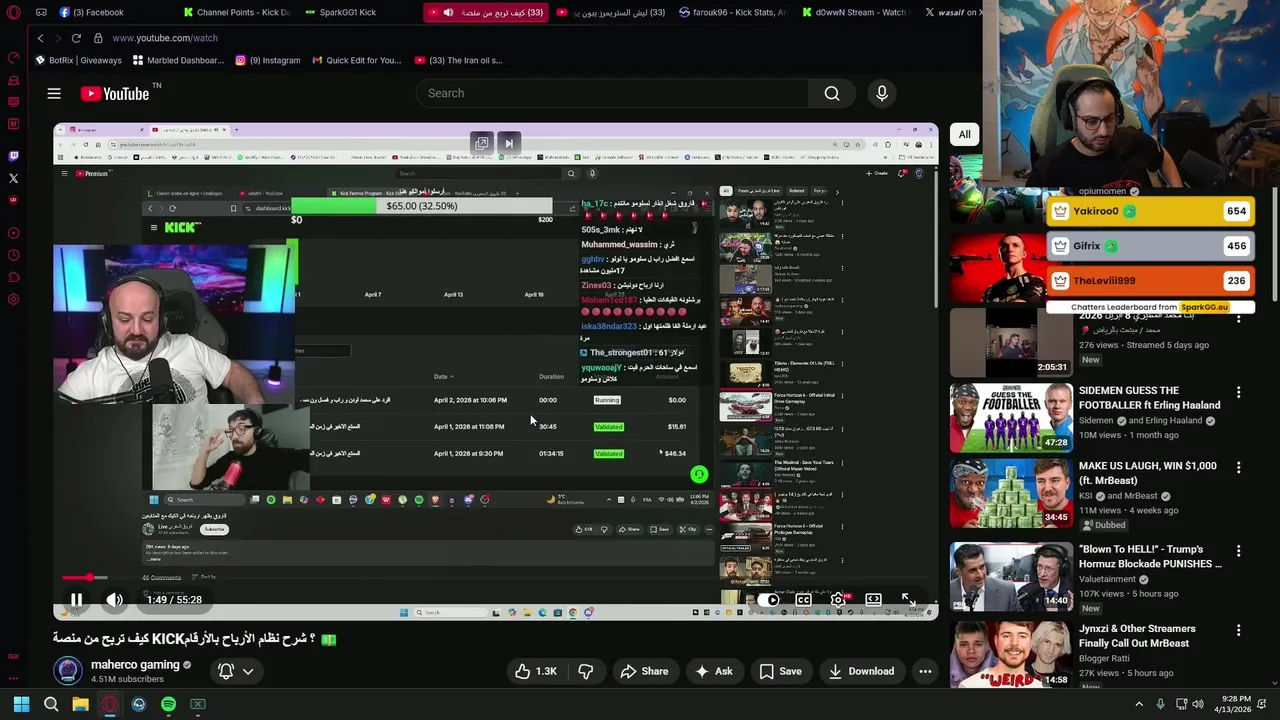Toggle closed captions CC button
This screenshot has width=1280, height=720.
pyautogui.click(x=803, y=600)
